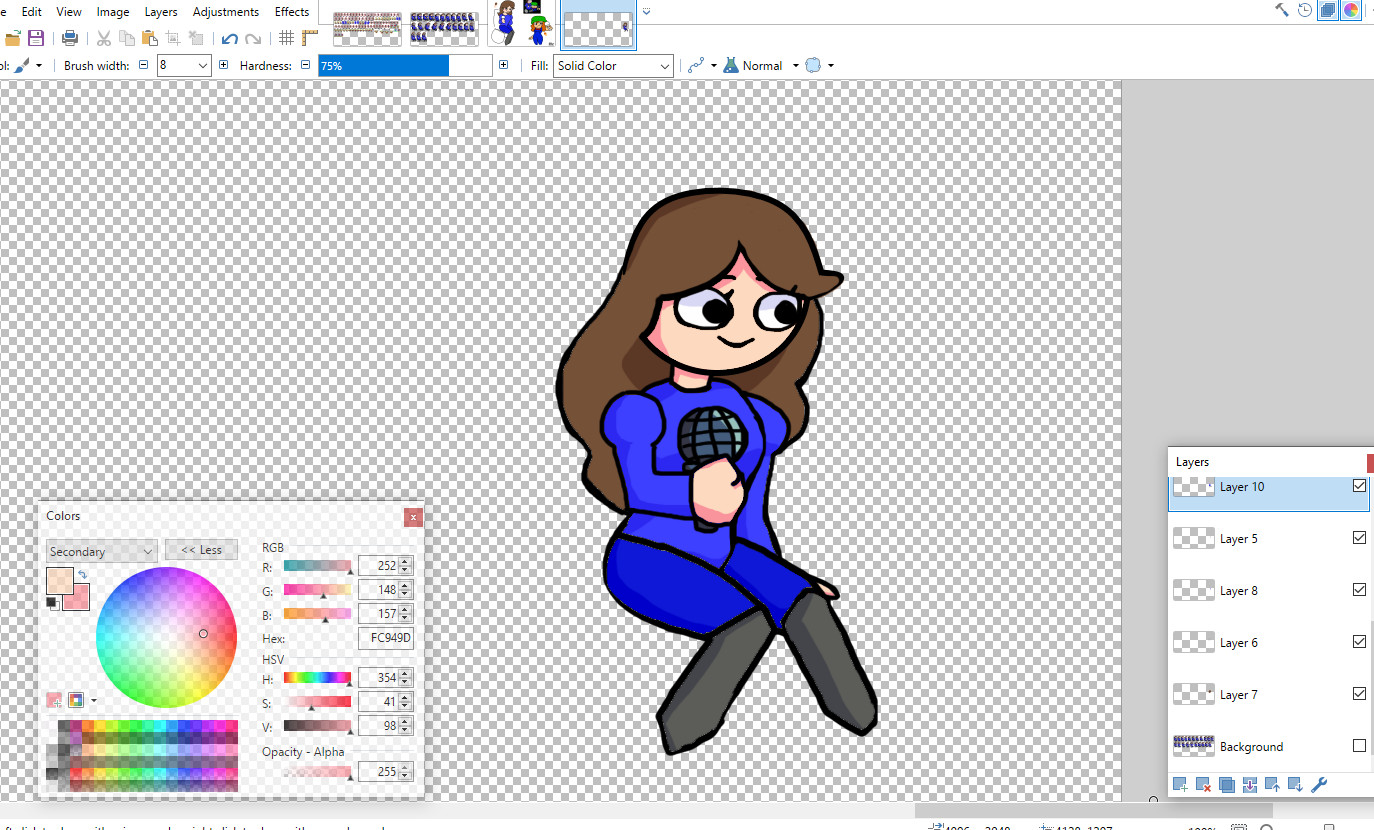Image resolution: width=1374 pixels, height=830 pixels.
Task: Move layer down in Layers panel
Action: coord(1295,785)
